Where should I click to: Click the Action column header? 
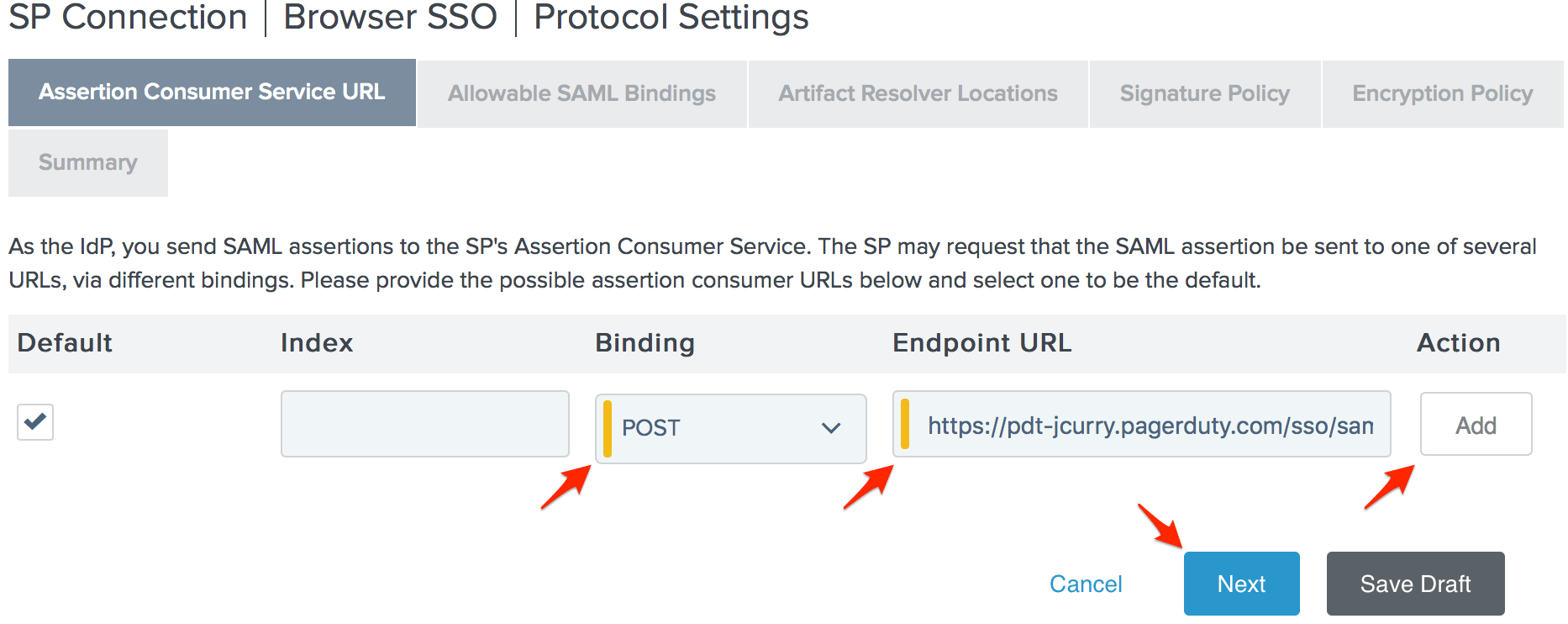(x=1458, y=343)
